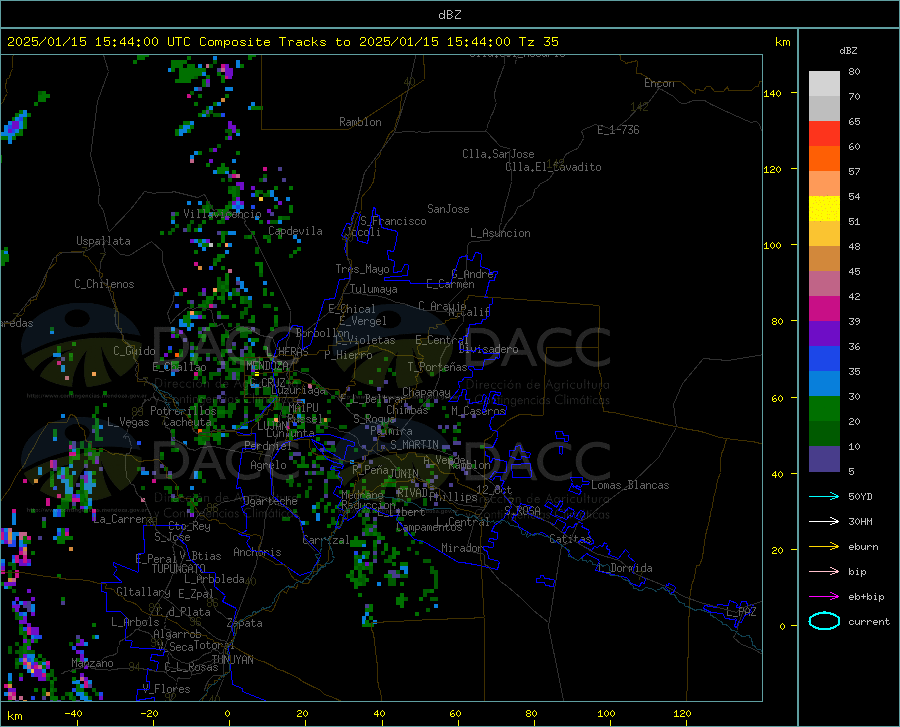The image size is (900, 727).
Task: Click the Villavicencio place label
Action: tap(222, 214)
